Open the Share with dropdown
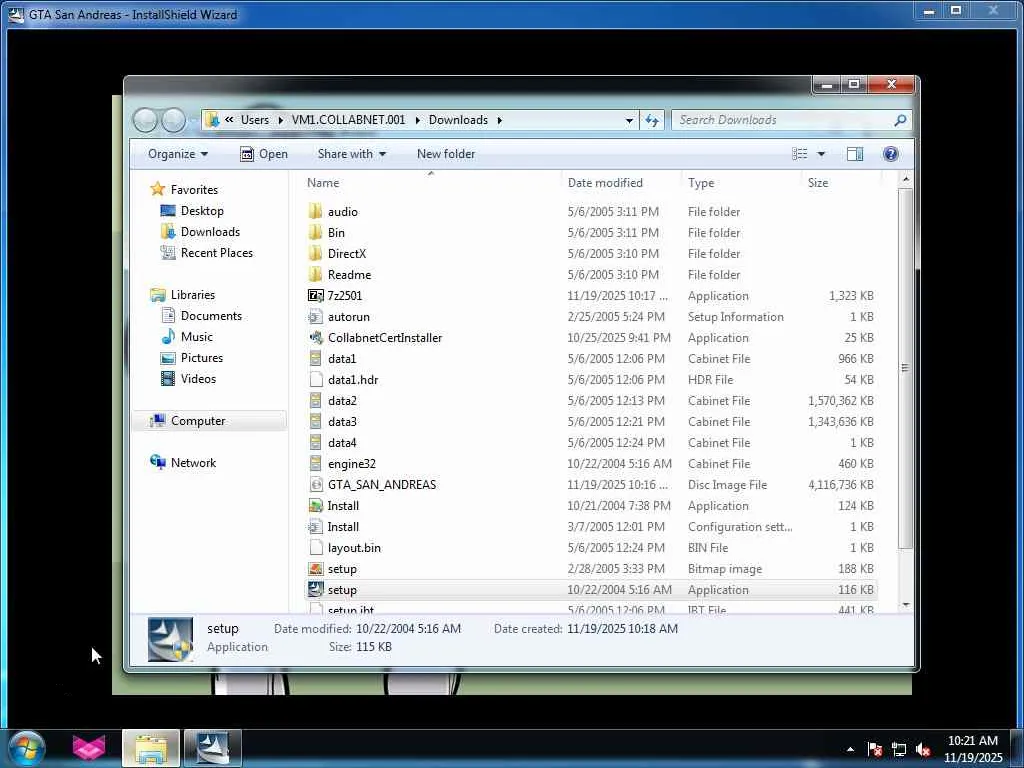The height and width of the screenshot is (768, 1024). pos(351,153)
